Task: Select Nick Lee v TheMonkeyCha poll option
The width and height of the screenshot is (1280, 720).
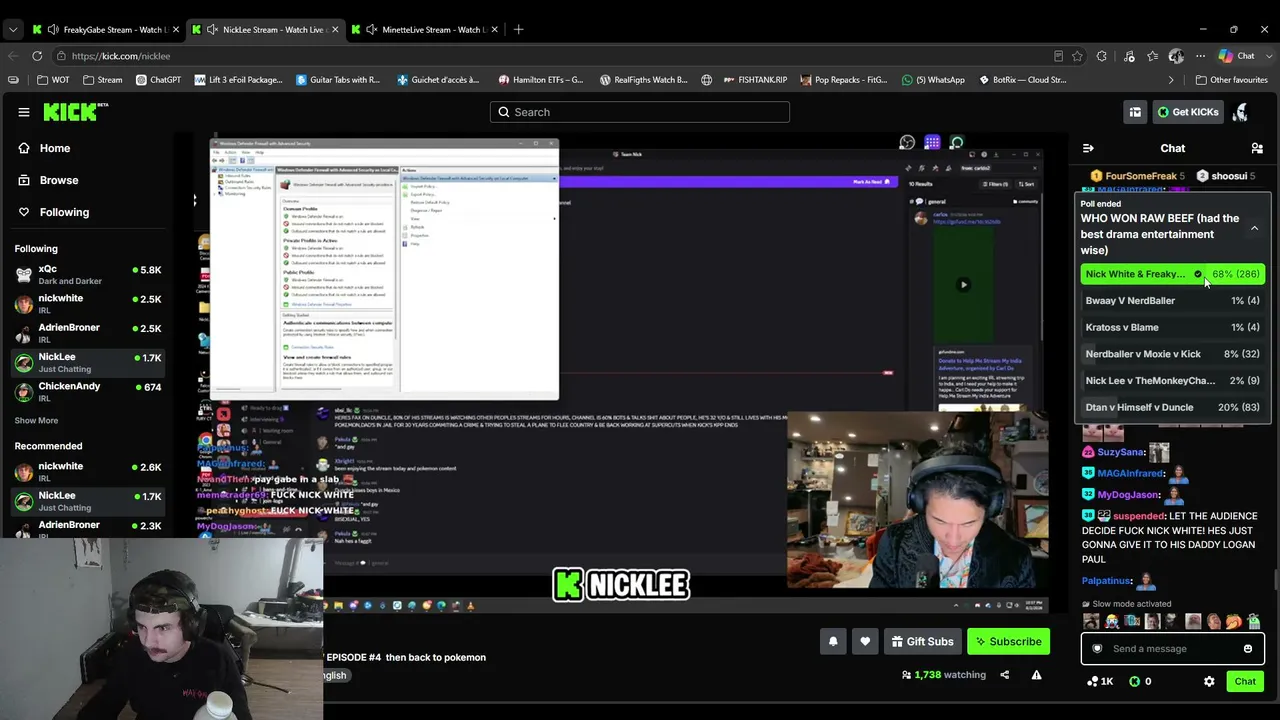Action: pos(1172,380)
